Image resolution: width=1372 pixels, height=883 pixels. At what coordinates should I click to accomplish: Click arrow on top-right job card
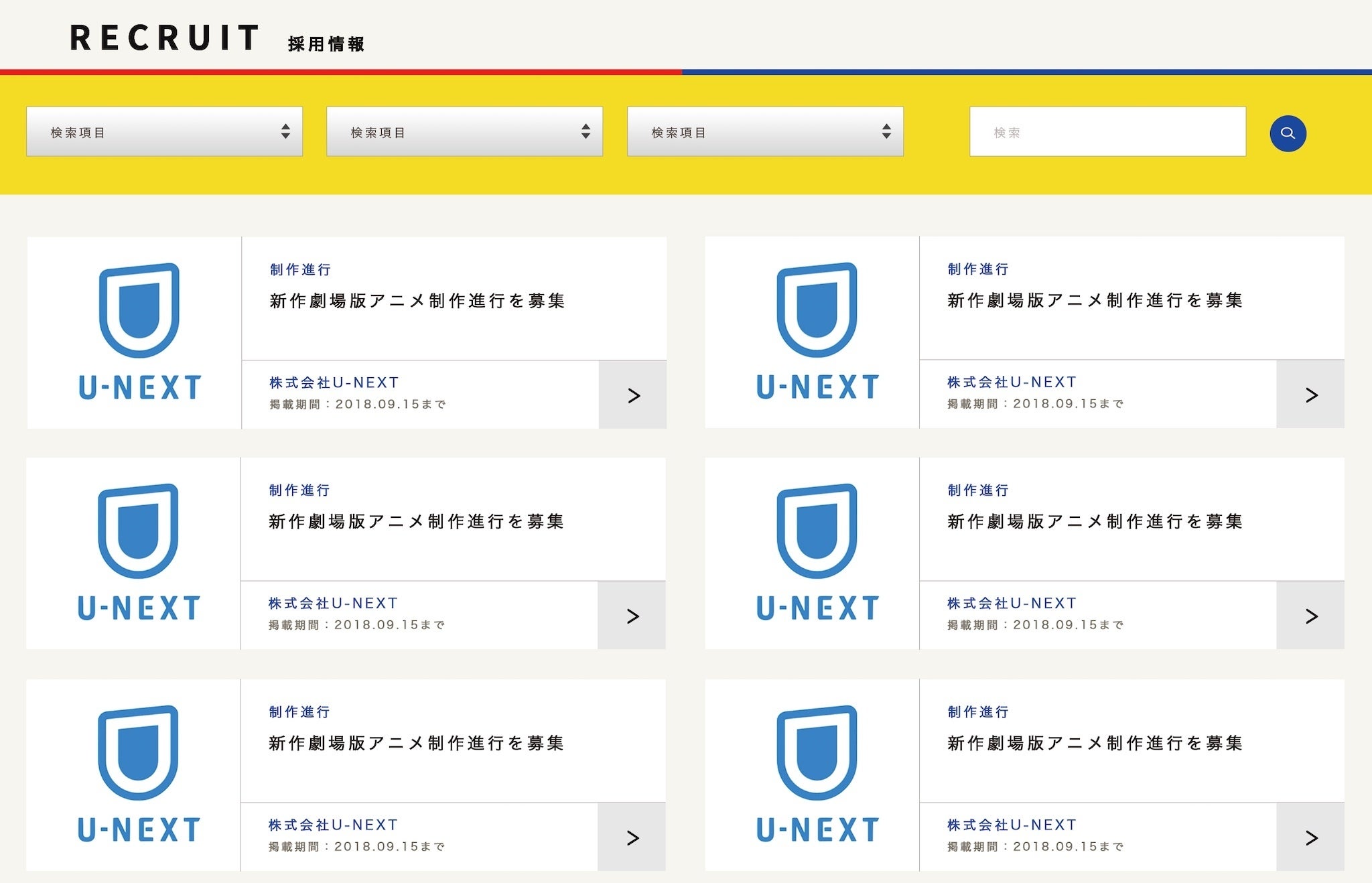tap(1311, 395)
